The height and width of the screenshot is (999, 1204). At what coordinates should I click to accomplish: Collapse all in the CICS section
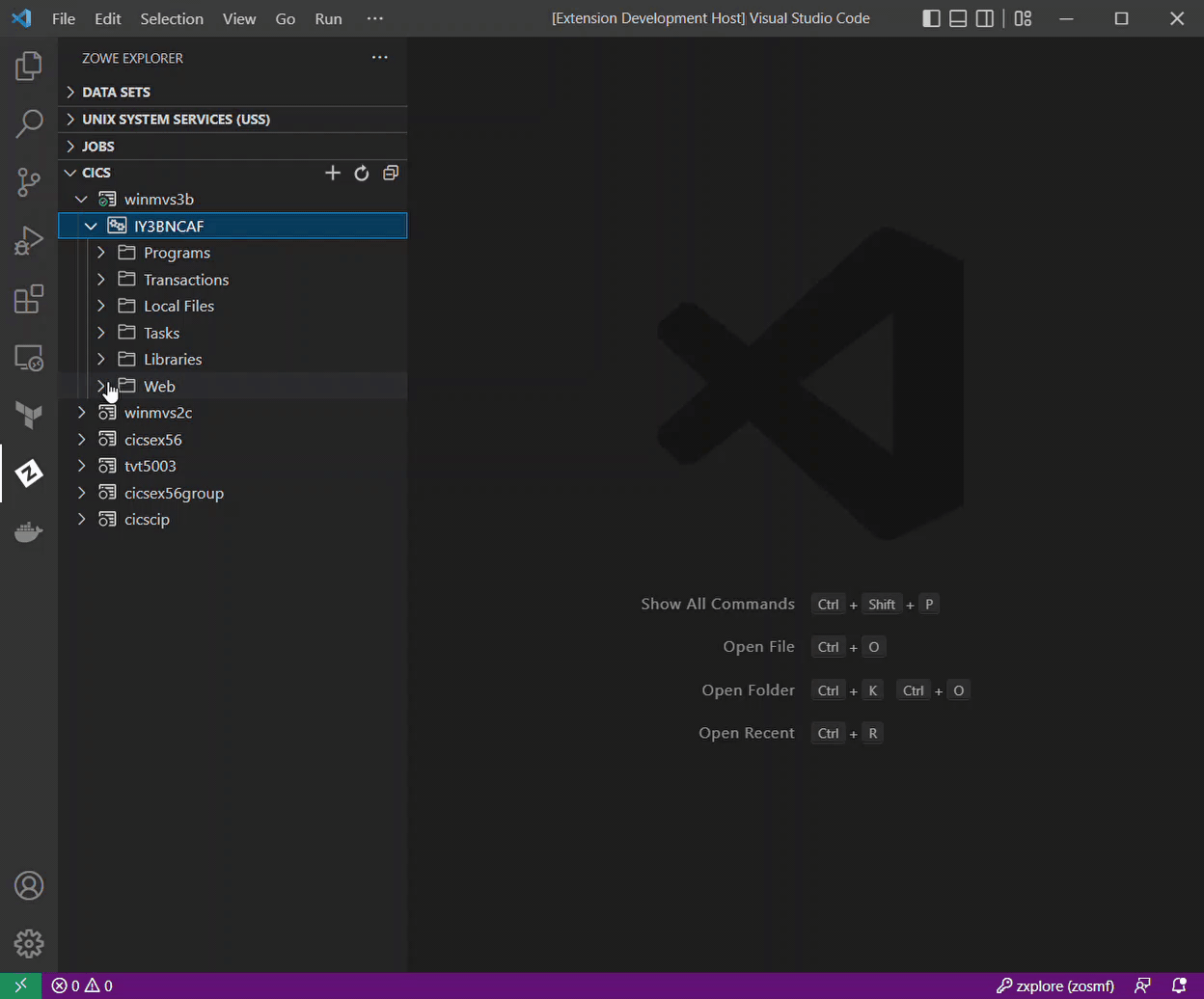(391, 173)
